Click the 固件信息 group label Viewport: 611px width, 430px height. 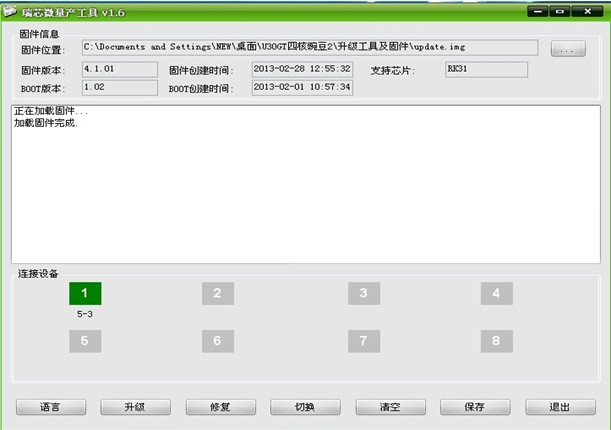pos(39,34)
